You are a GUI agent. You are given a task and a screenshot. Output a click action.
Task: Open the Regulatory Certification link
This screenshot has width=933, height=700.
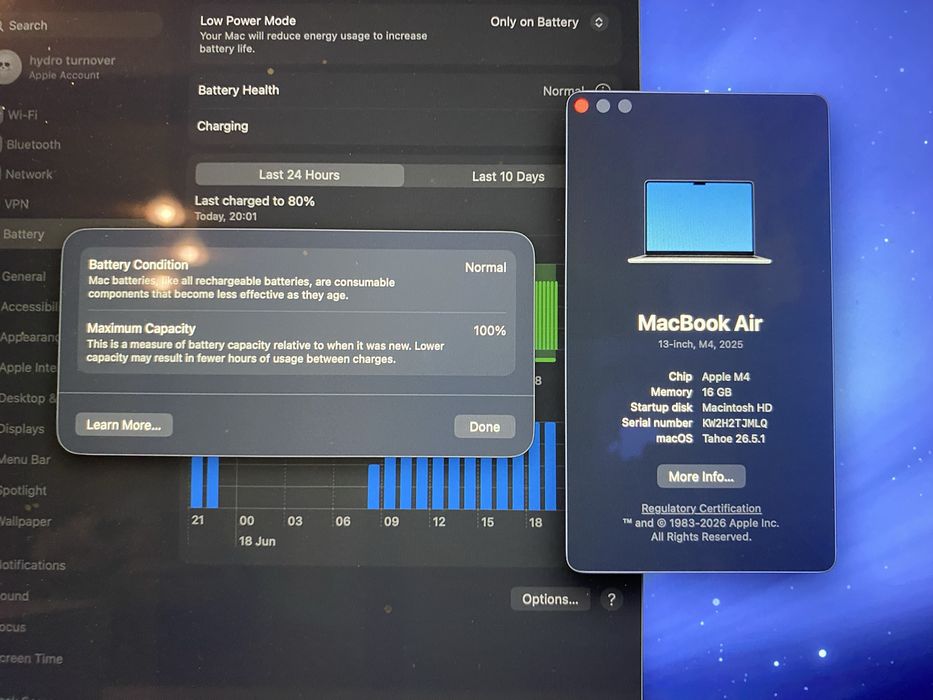point(701,508)
